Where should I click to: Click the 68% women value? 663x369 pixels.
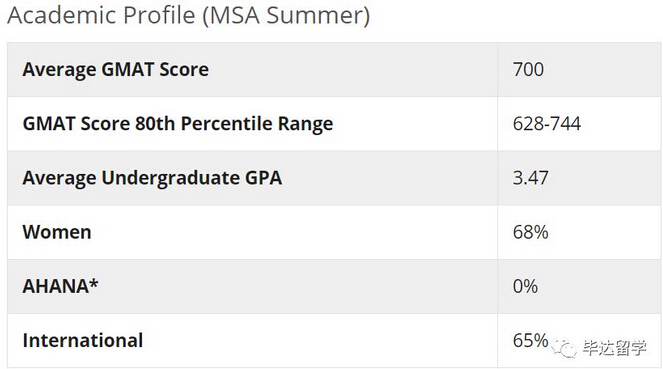(x=530, y=232)
